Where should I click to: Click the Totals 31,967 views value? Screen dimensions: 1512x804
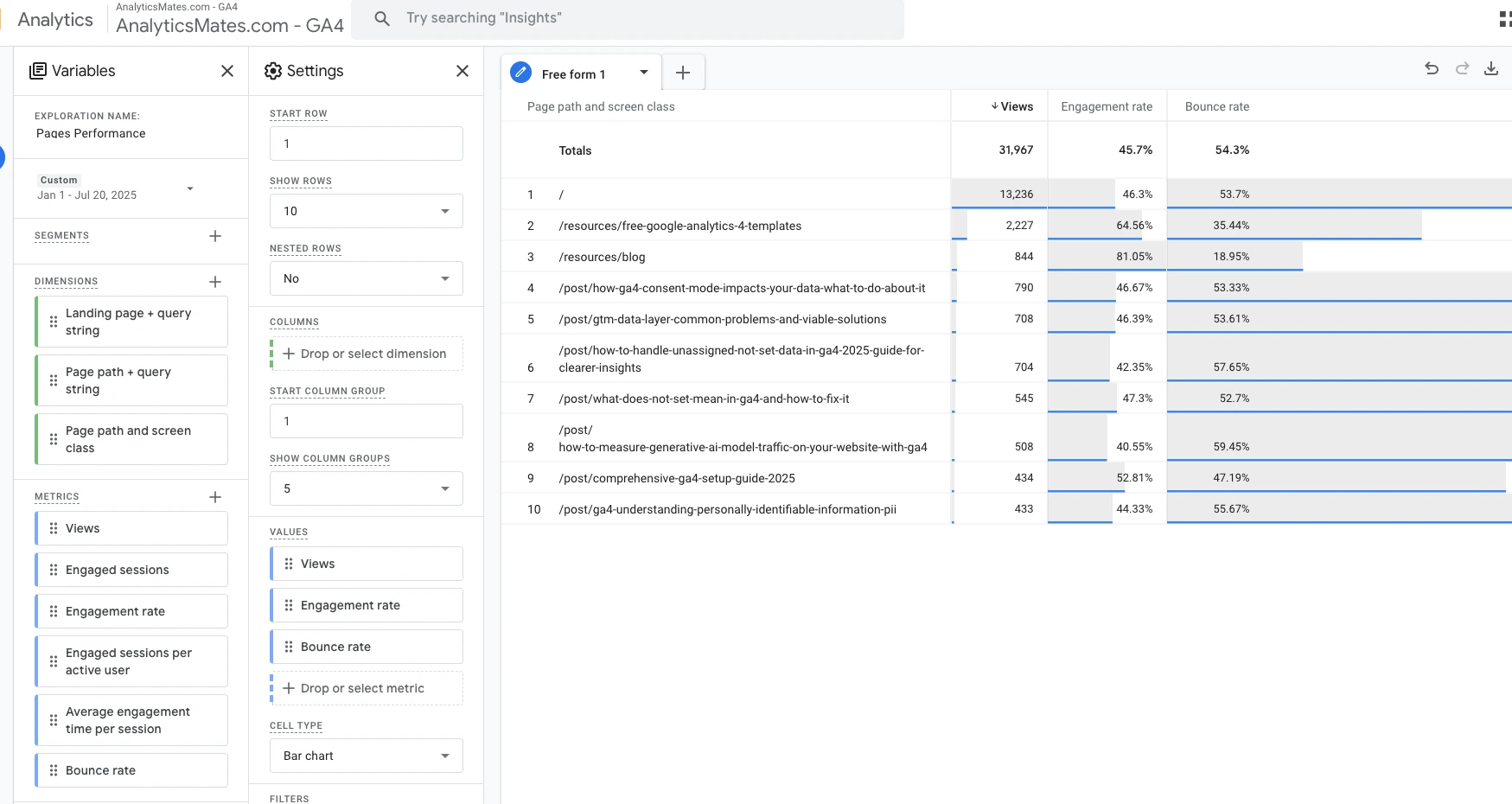(1016, 150)
